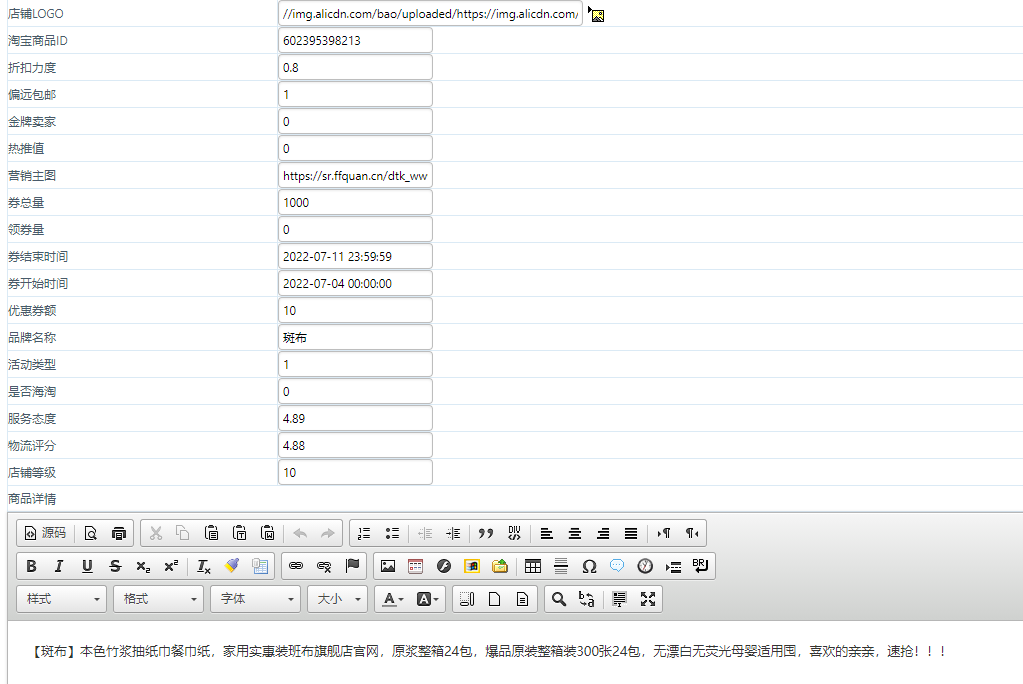Click the 淘宝商品ID input field
1023x684 pixels.
coord(355,40)
